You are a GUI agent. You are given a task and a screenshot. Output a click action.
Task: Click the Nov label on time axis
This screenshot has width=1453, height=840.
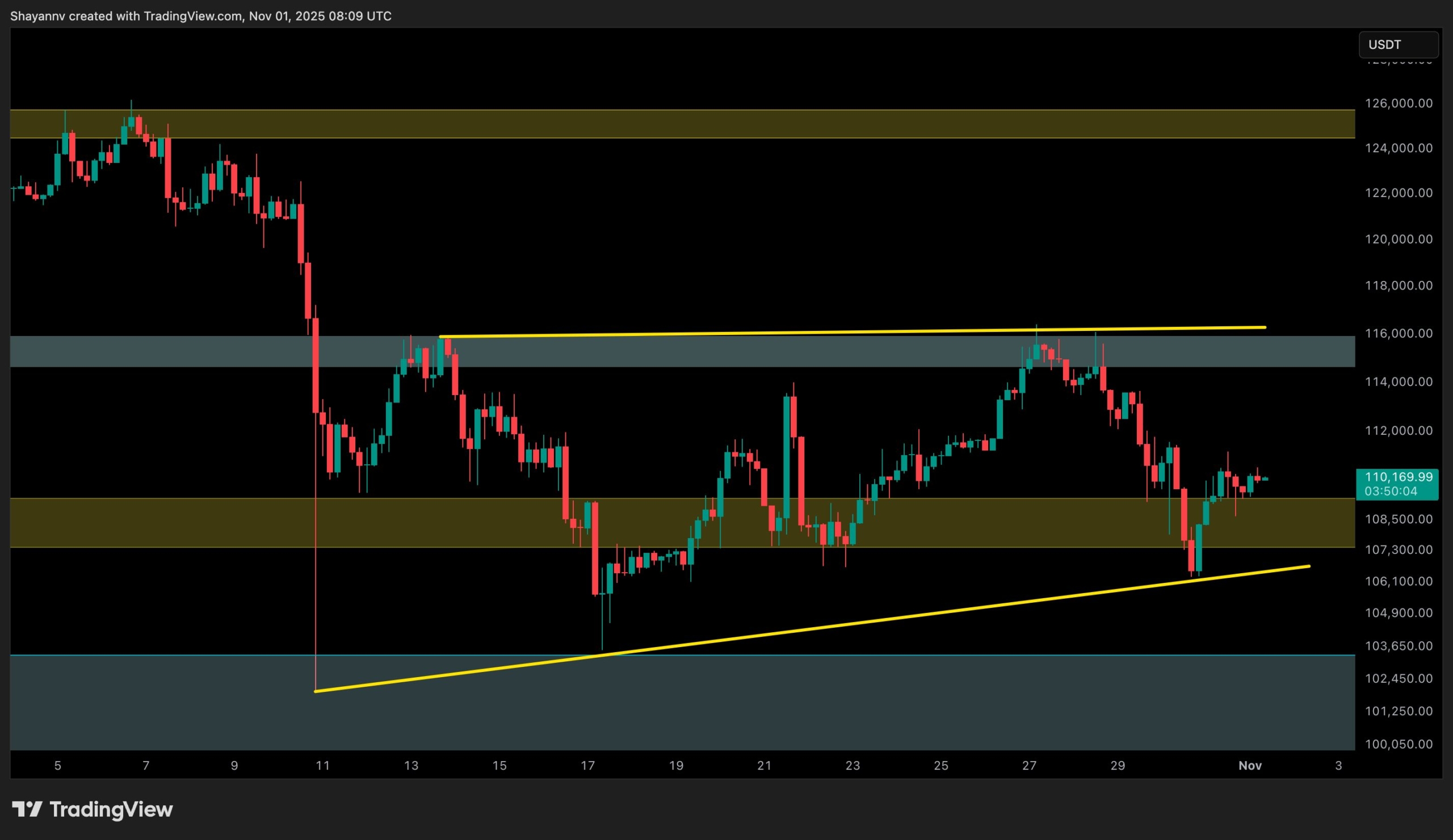(1250, 766)
